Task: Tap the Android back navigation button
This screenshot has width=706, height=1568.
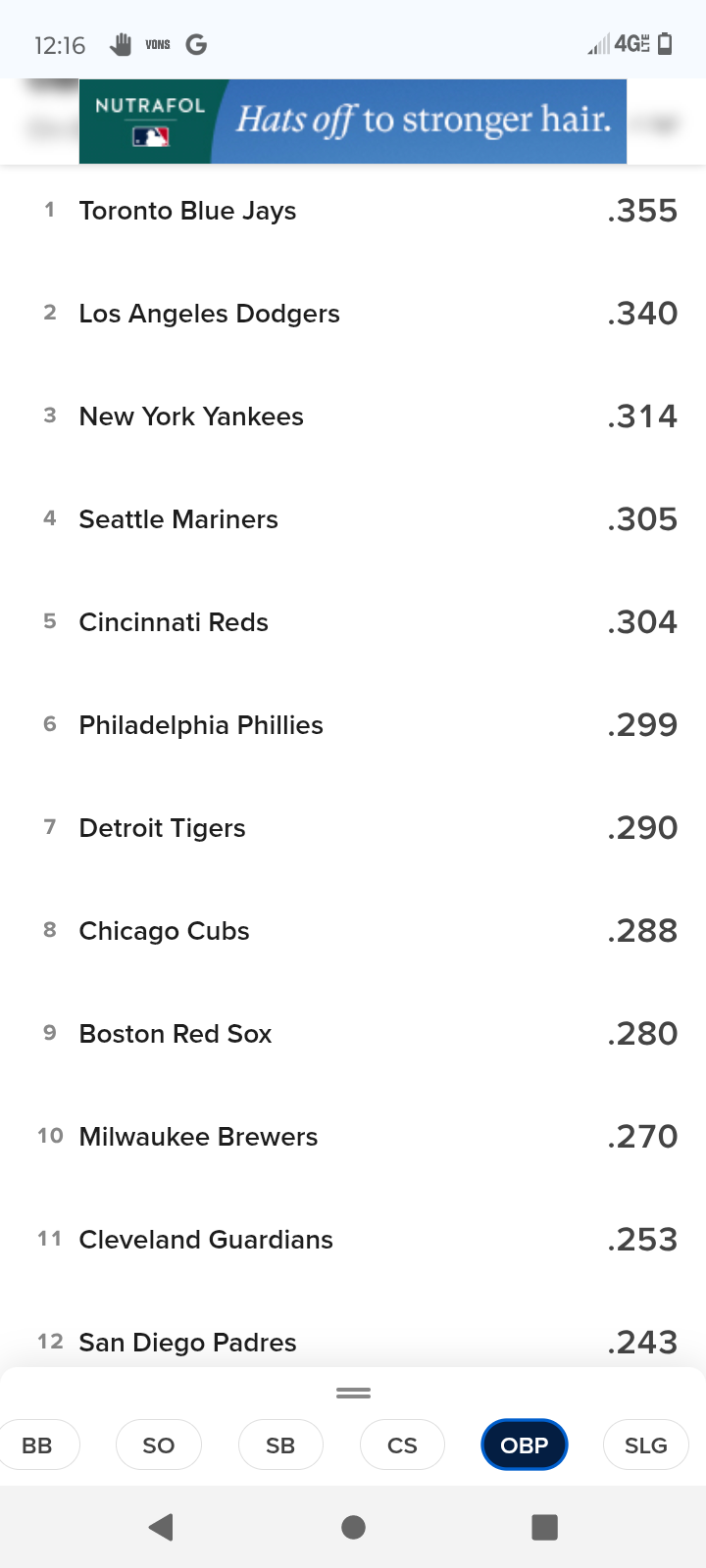Action: click(162, 1527)
